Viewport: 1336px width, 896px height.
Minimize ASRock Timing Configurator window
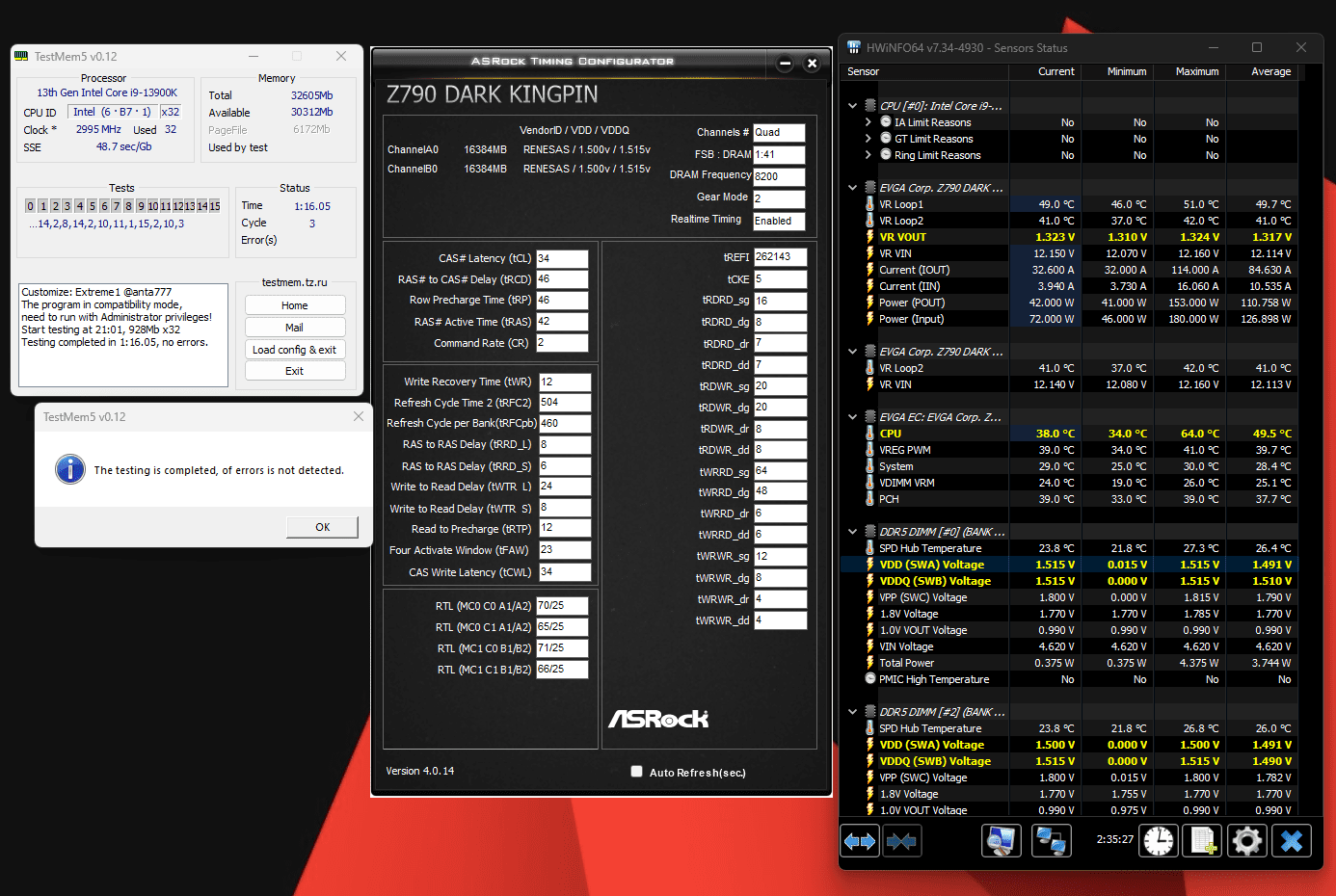click(x=785, y=64)
